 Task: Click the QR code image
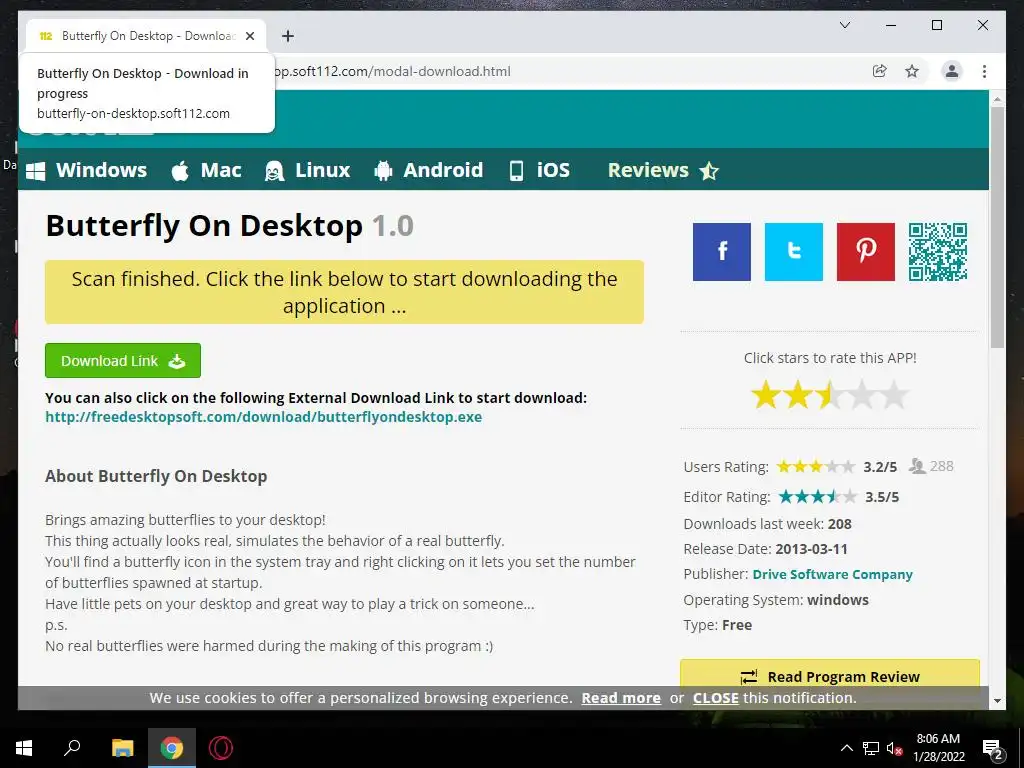pos(938,251)
